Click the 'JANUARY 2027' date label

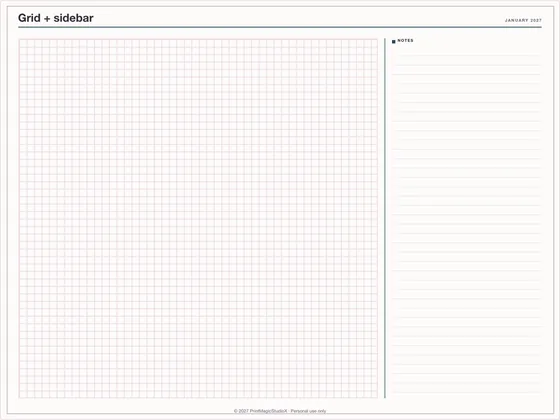[x=523, y=20]
